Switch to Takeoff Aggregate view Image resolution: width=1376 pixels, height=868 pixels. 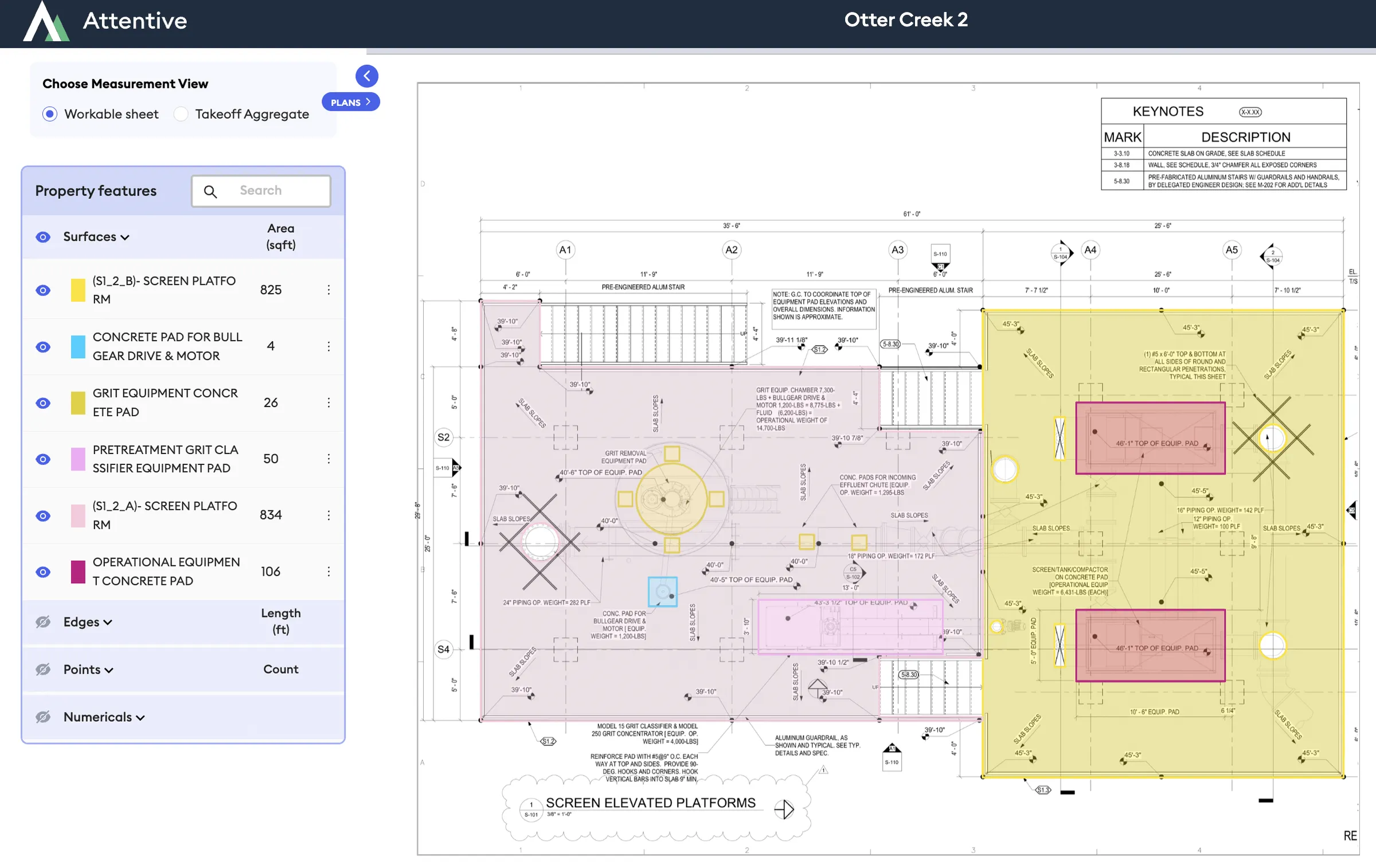(x=181, y=114)
